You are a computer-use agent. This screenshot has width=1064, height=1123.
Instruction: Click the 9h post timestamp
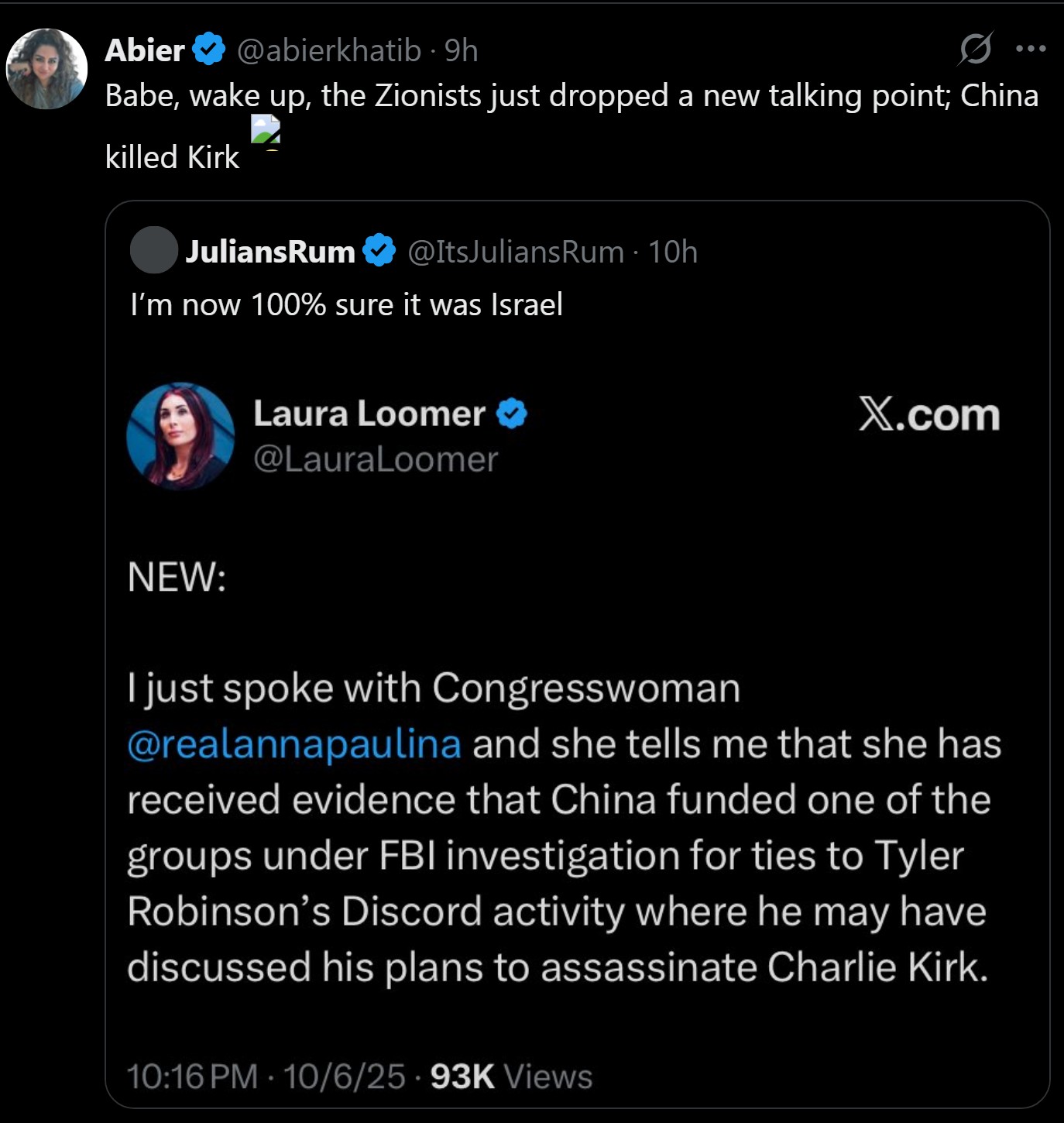coord(462,50)
